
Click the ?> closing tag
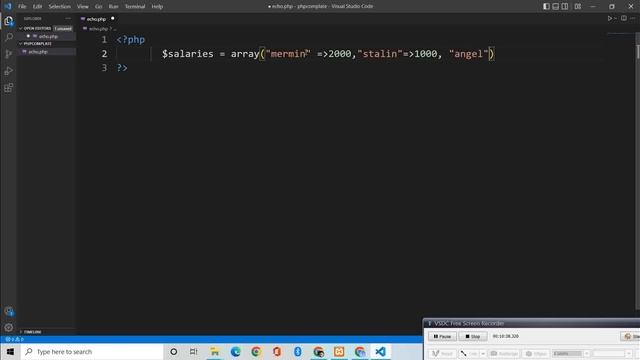coord(122,68)
